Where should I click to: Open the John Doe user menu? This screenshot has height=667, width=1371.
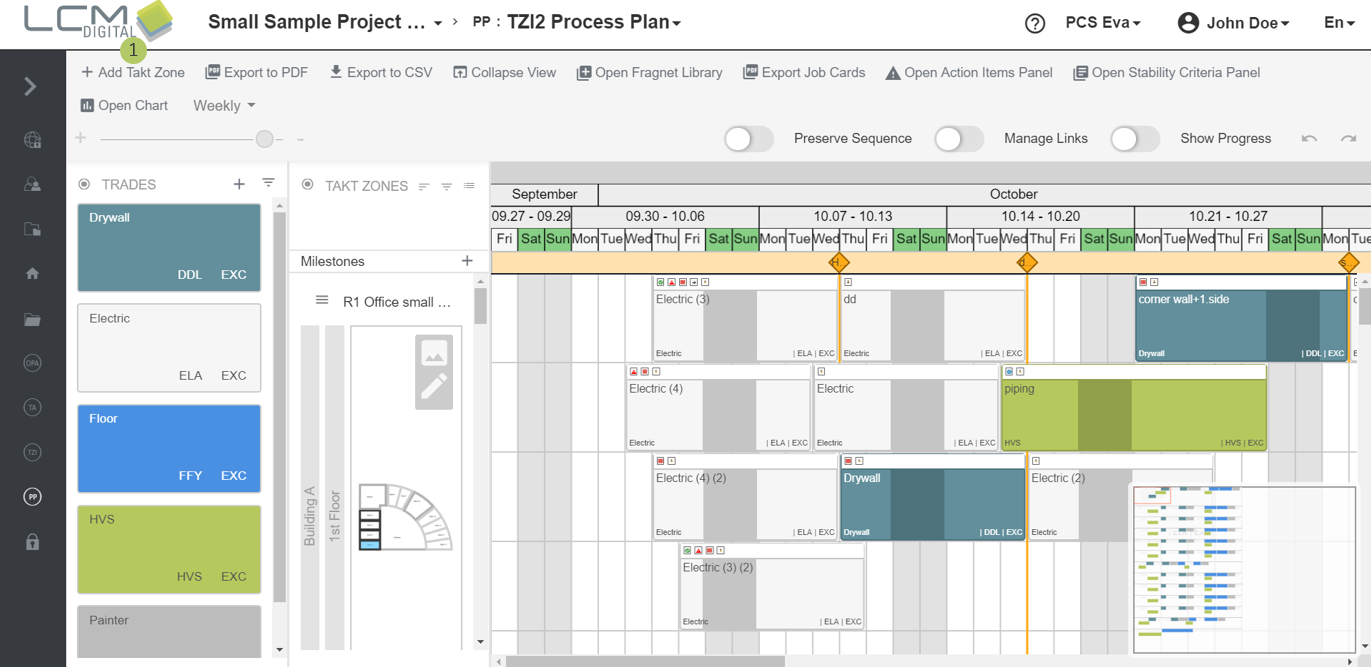click(x=1234, y=23)
